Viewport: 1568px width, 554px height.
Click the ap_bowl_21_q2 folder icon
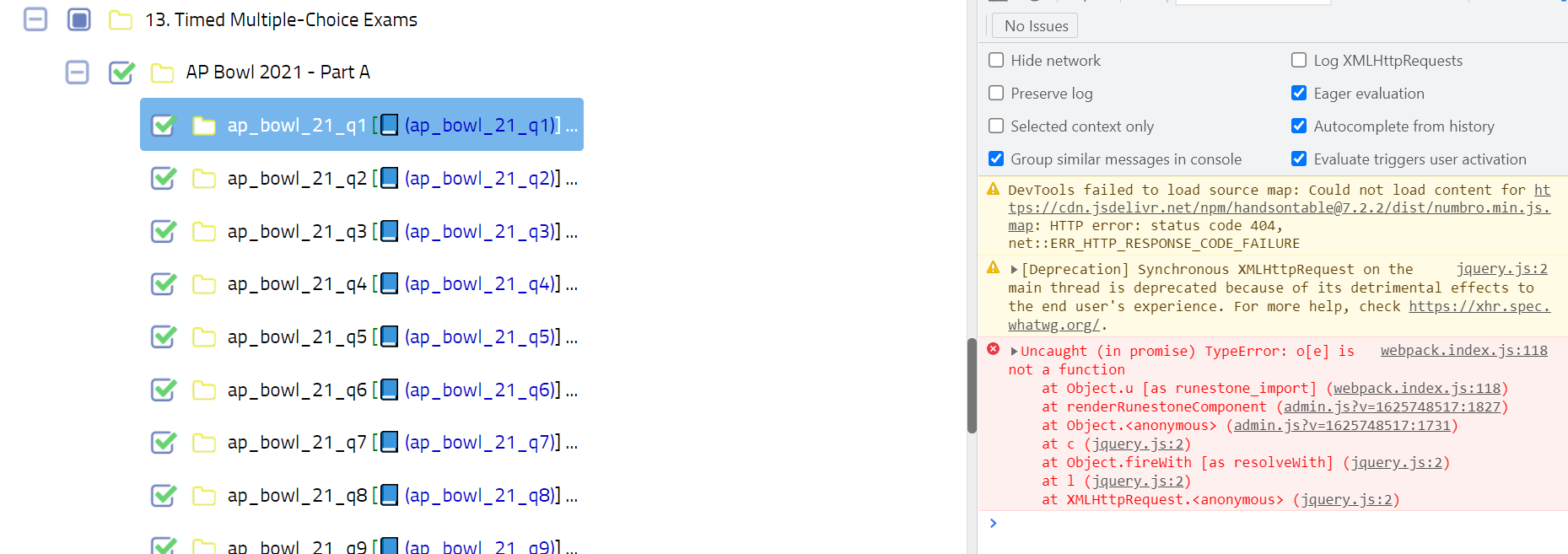204,179
